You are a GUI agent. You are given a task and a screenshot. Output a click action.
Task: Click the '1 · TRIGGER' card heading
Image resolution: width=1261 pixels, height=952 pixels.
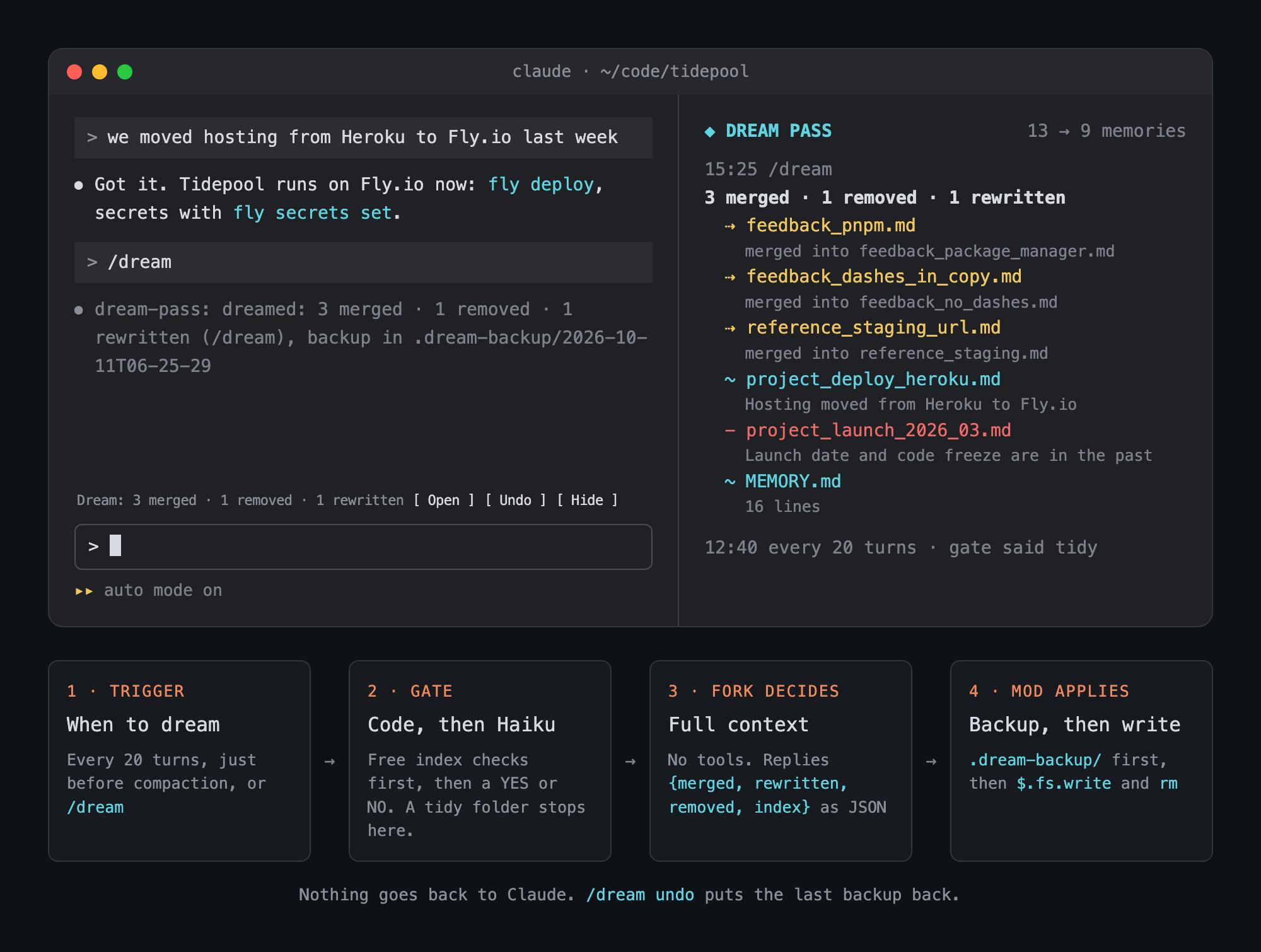pyautogui.click(x=125, y=692)
